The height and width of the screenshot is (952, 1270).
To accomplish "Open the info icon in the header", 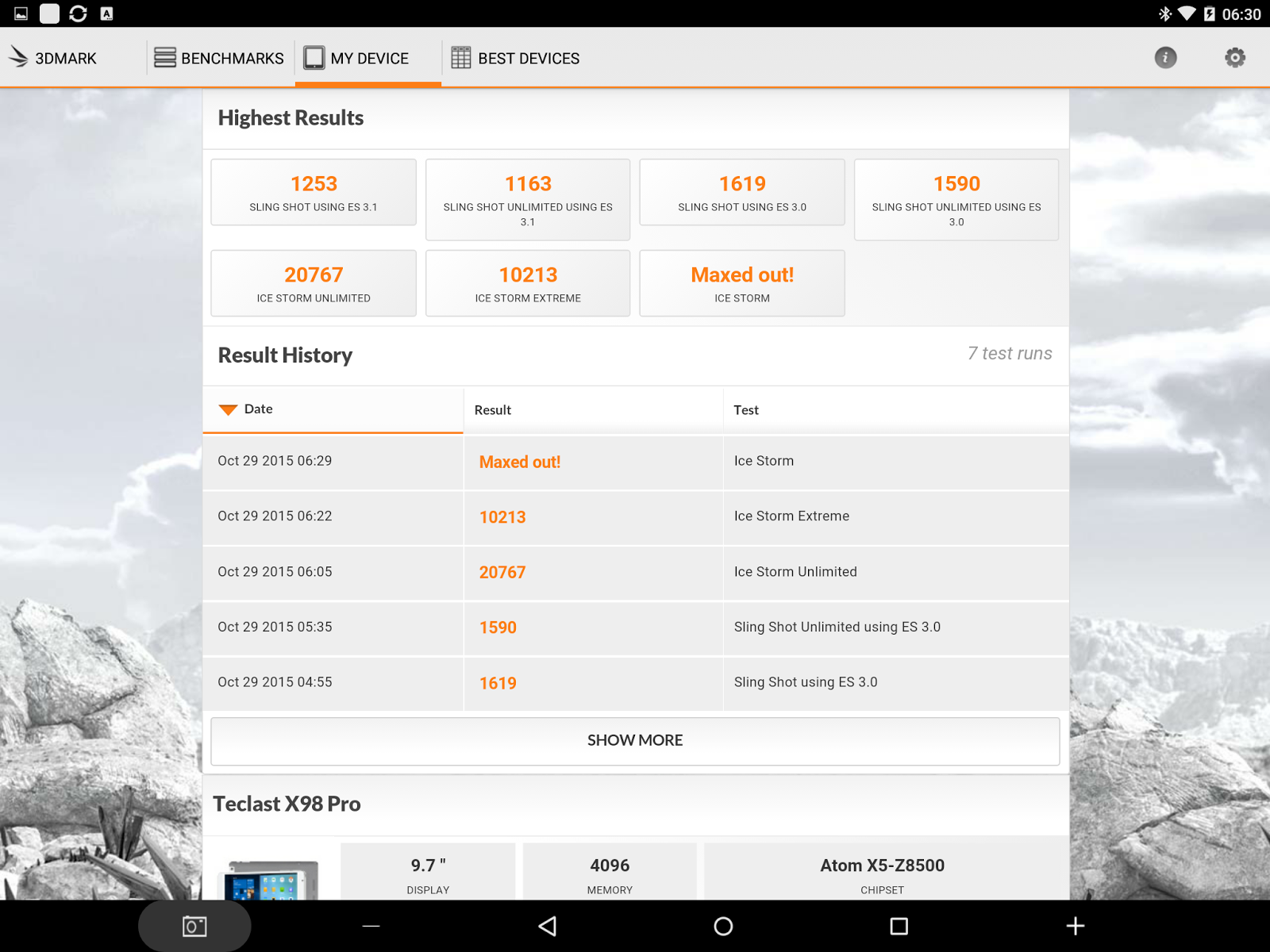I will point(1165,58).
